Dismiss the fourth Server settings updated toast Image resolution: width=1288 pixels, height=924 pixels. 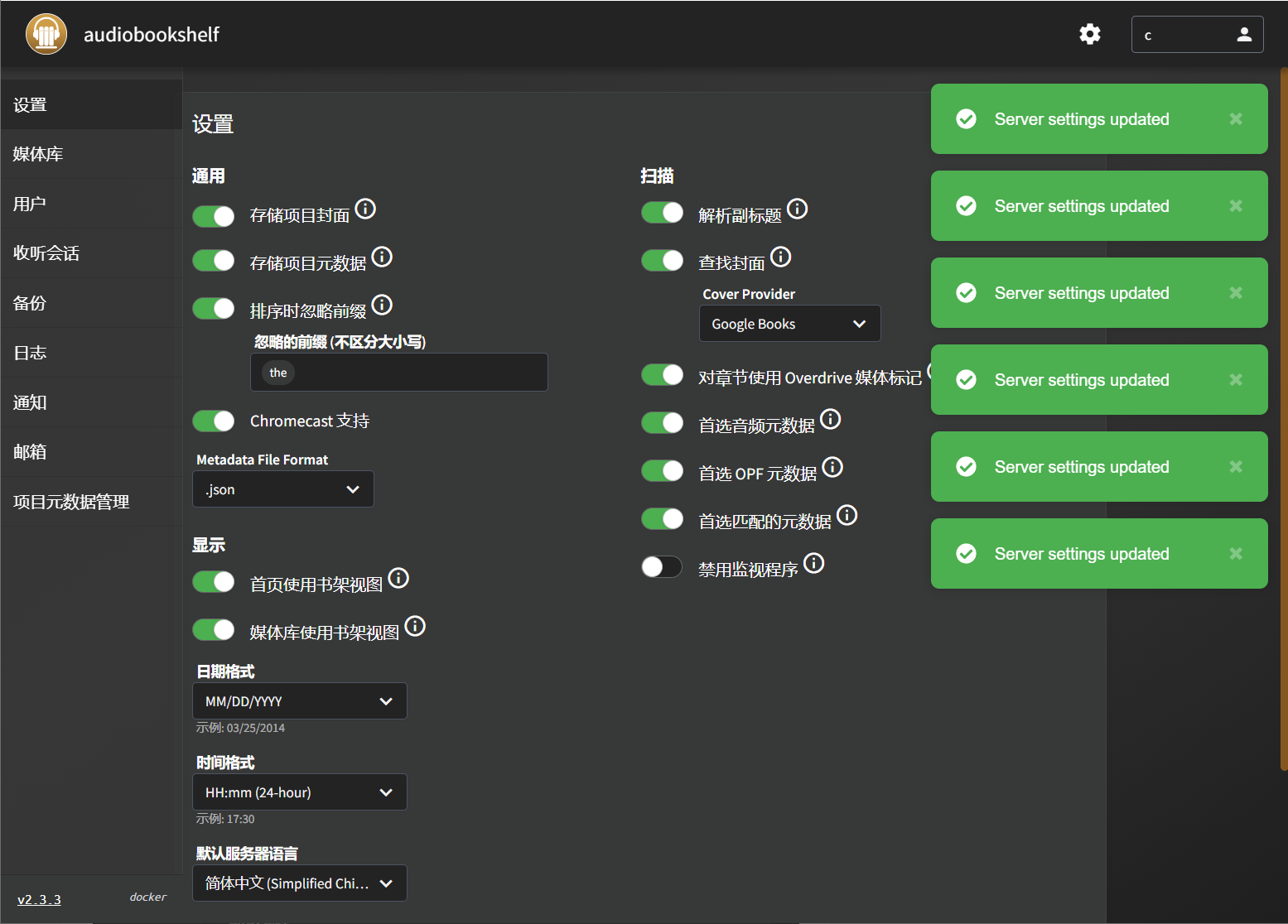[x=1236, y=379]
